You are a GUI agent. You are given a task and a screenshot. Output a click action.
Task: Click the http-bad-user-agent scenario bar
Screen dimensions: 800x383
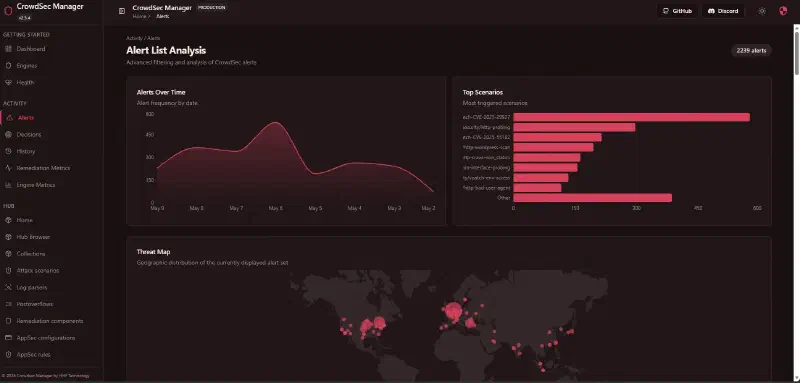537,188
